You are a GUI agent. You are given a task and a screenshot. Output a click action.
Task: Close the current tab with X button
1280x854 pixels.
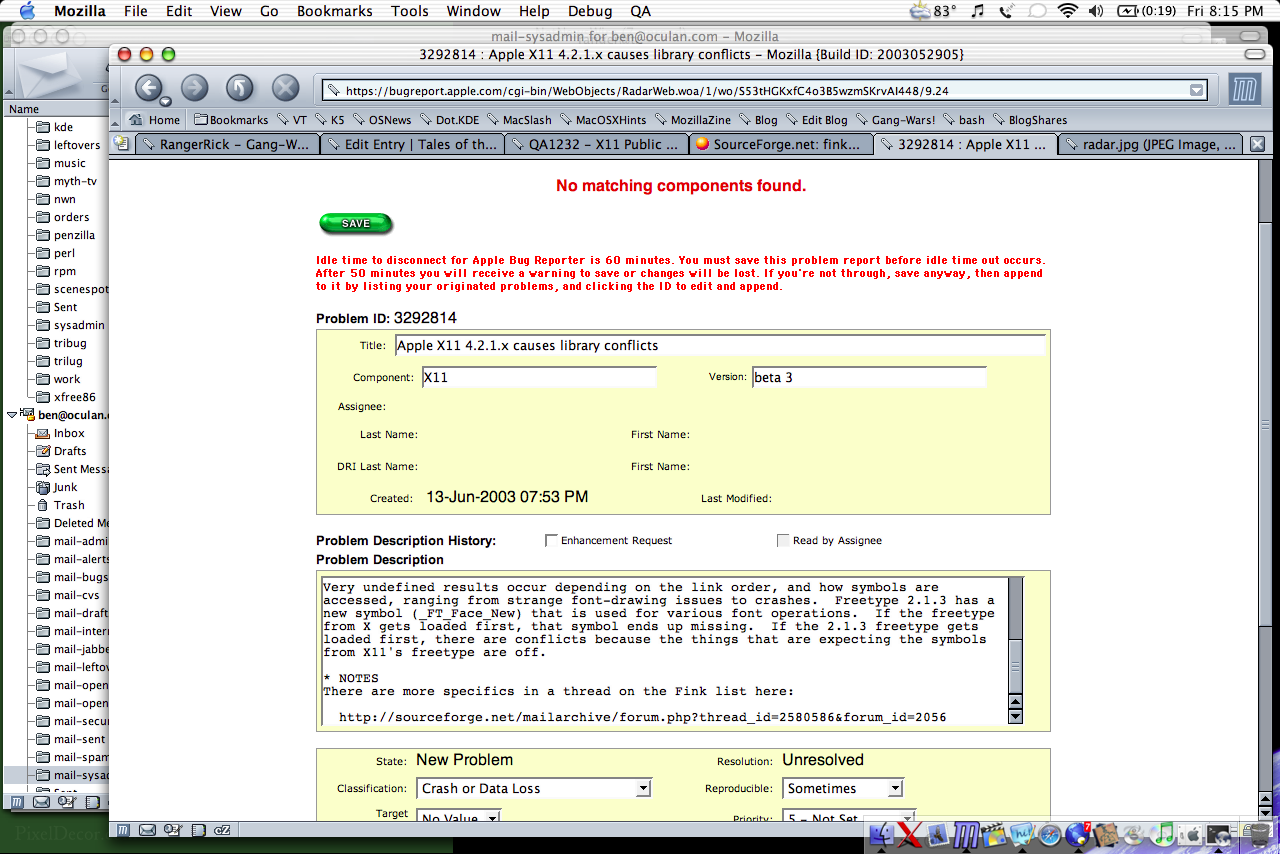point(1257,144)
